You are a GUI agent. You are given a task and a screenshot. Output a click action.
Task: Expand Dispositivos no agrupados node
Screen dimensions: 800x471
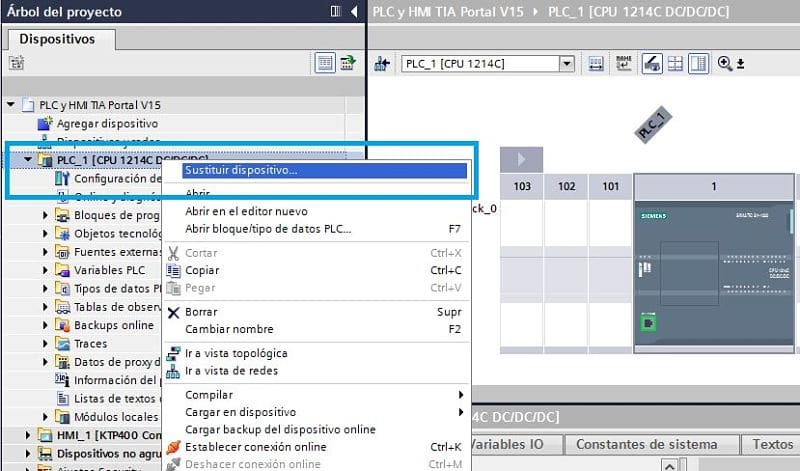click(x=28, y=454)
